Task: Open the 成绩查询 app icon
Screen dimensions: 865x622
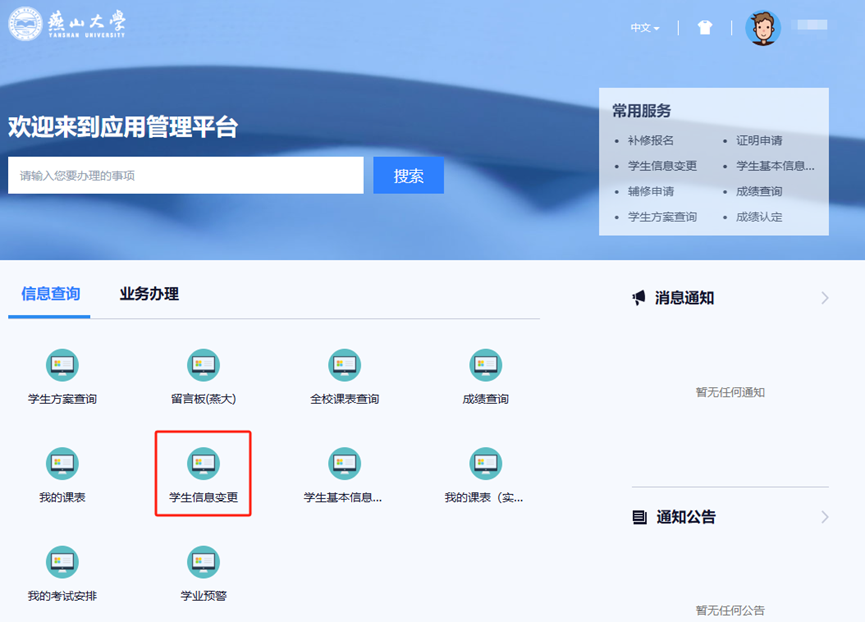Action: [485, 366]
